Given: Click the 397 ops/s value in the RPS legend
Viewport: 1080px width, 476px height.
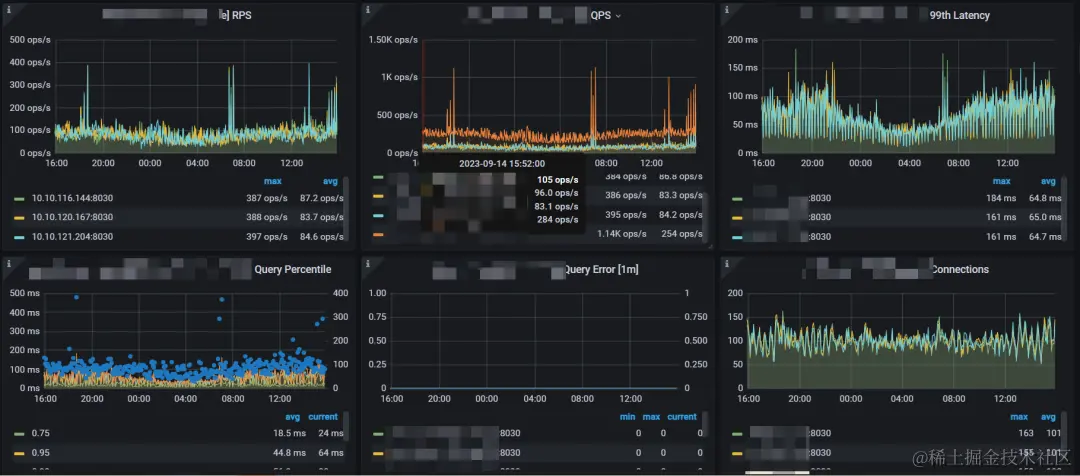Looking at the screenshot, I should pyautogui.click(x=267, y=237).
